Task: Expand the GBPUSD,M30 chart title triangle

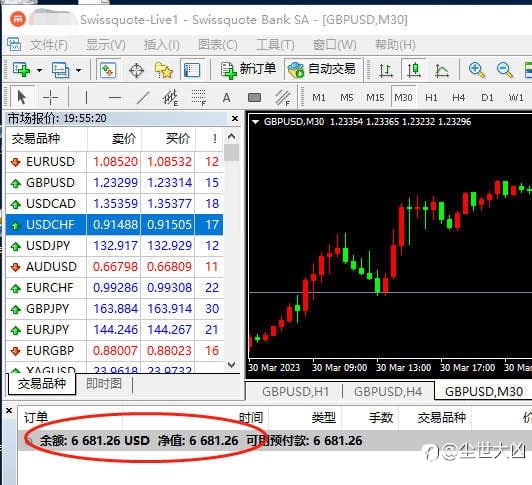Action: (x=255, y=122)
